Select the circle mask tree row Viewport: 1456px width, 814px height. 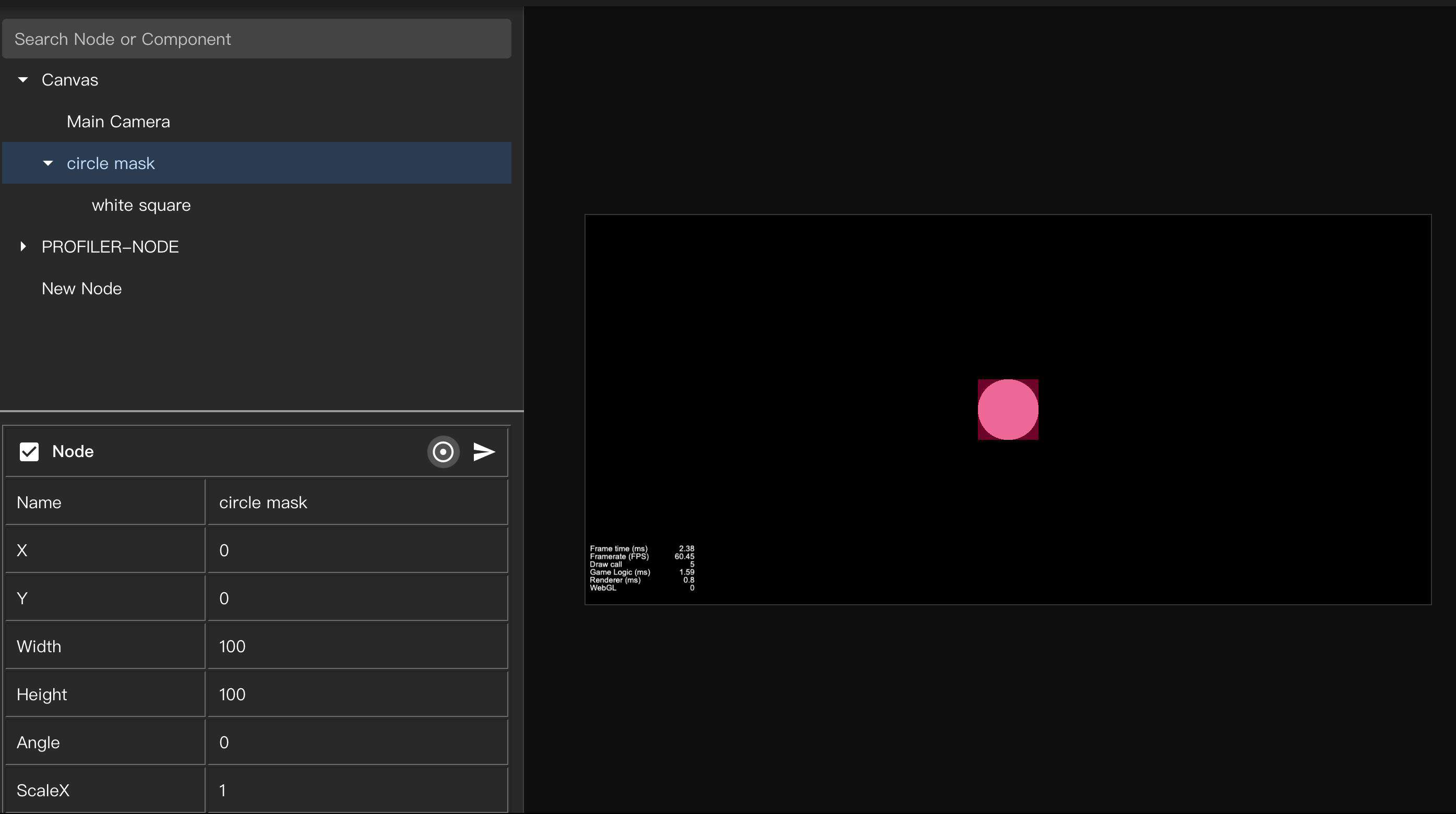pos(257,163)
